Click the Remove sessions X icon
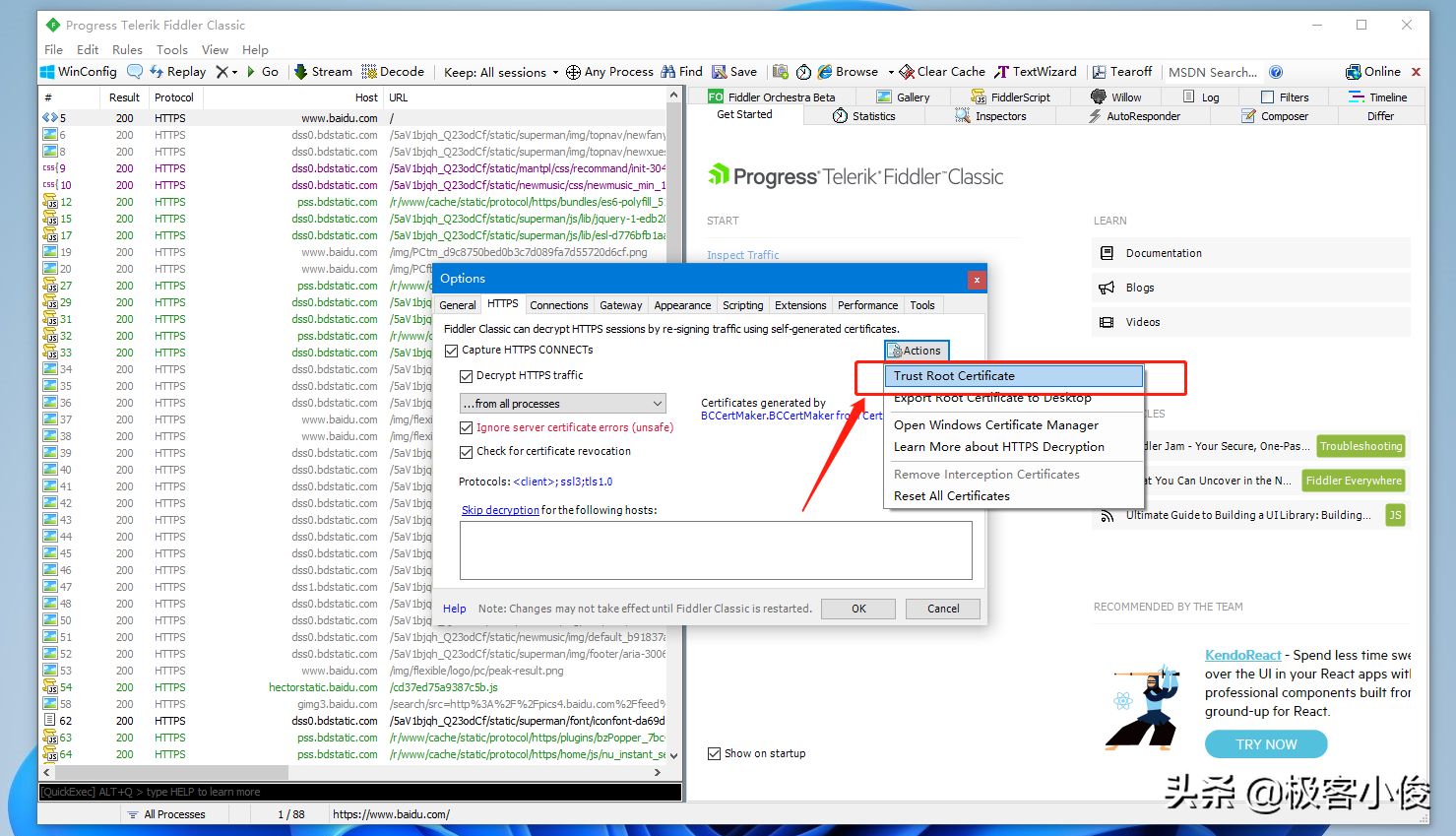 [222, 72]
